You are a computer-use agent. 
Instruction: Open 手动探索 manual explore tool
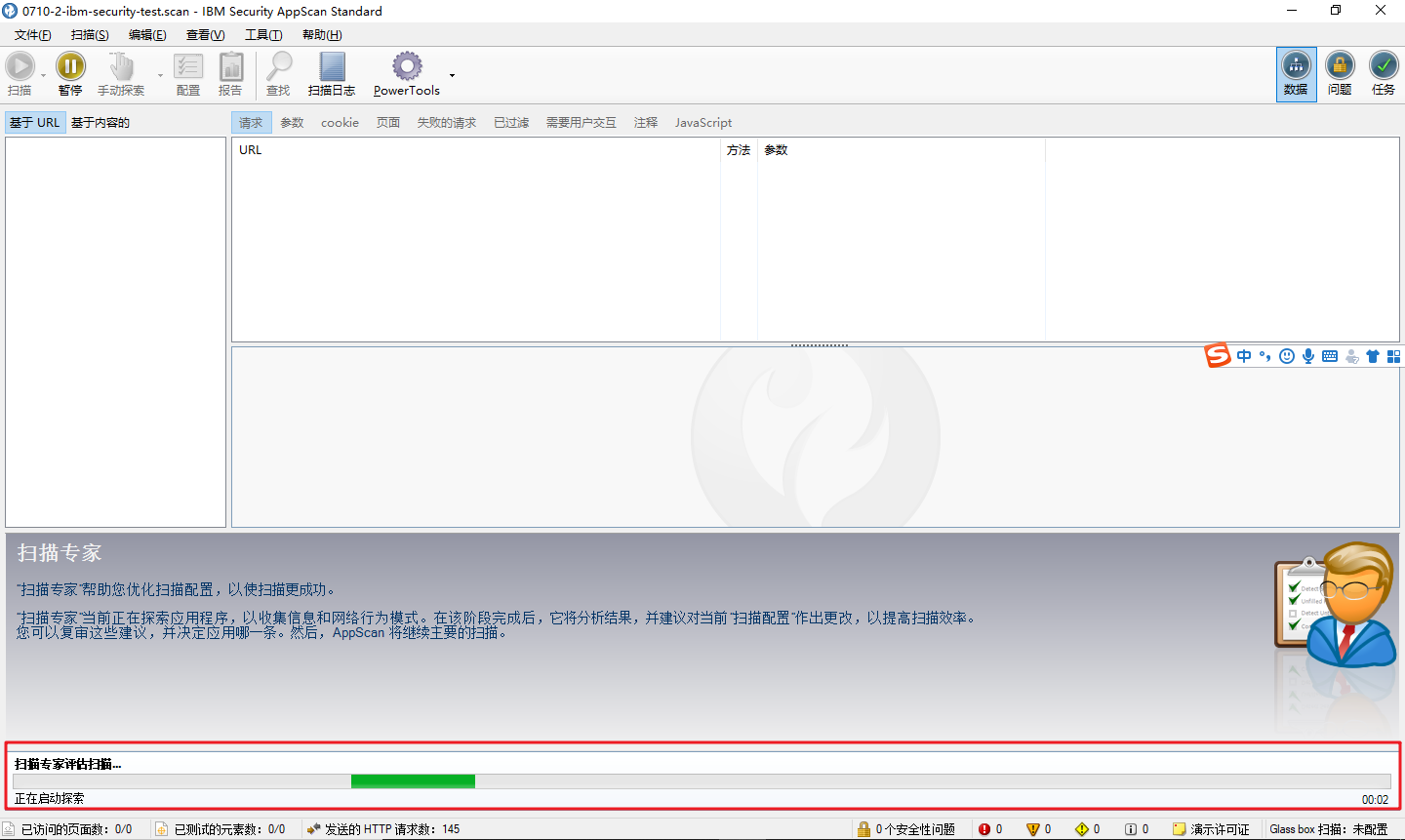click(x=121, y=74)
